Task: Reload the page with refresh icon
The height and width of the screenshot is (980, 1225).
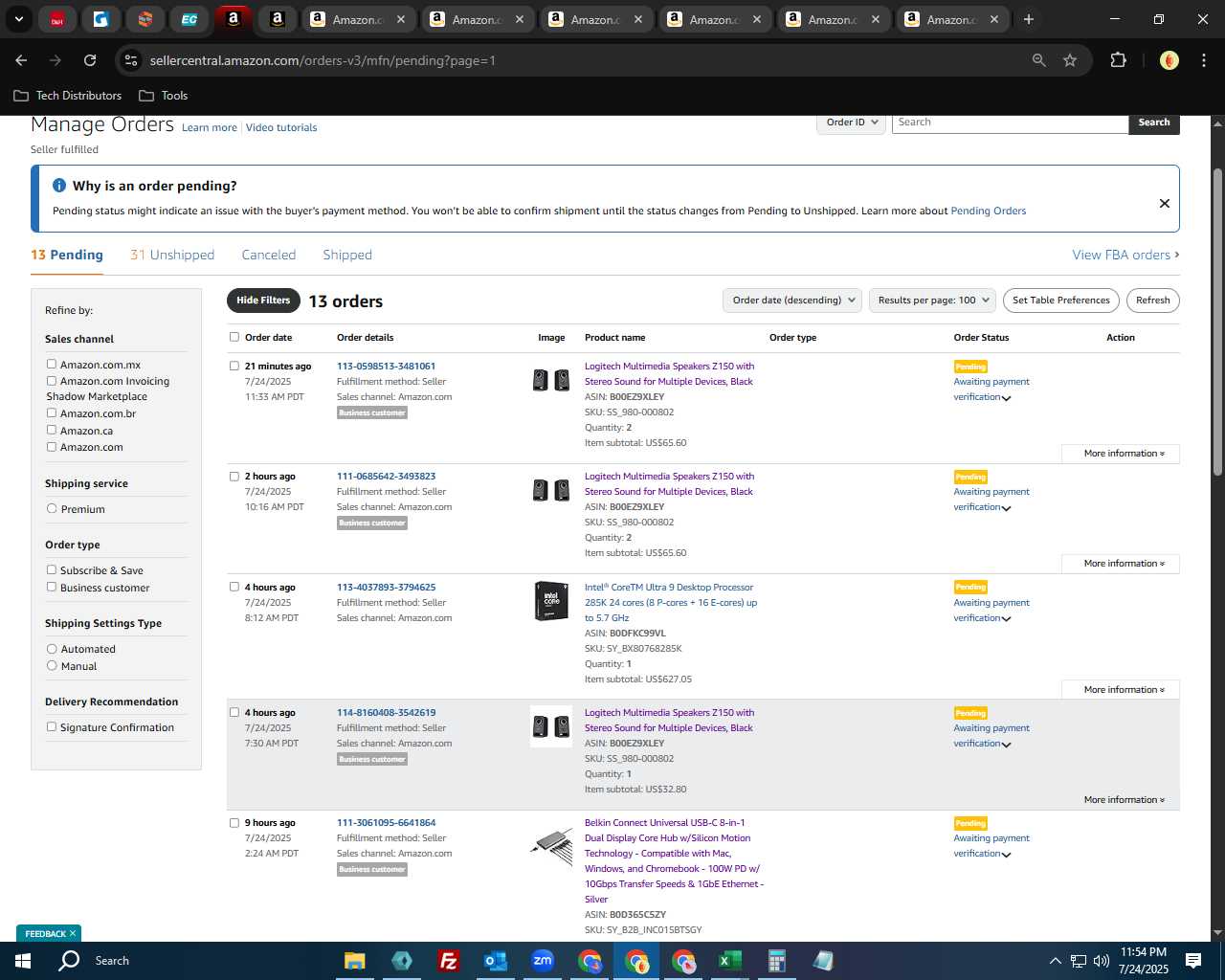Action: (90, 60)
